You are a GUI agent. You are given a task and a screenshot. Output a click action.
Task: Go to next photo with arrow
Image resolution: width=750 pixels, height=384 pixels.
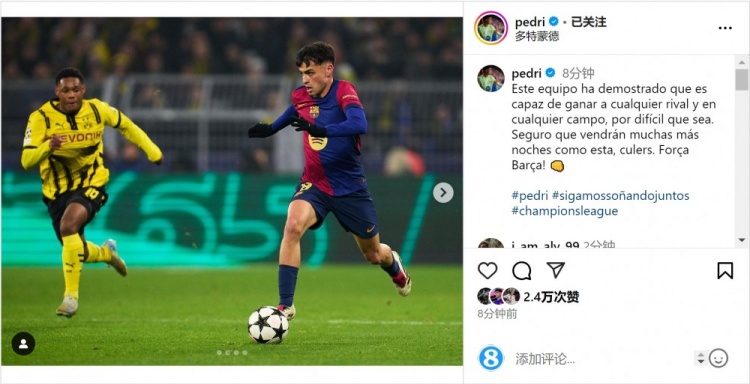tap(443, 192)
